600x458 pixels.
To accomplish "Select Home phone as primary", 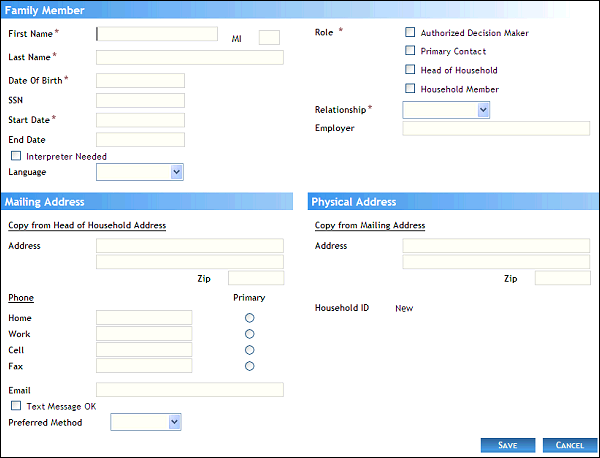I will pyautogui.click(x=249, y=318).
